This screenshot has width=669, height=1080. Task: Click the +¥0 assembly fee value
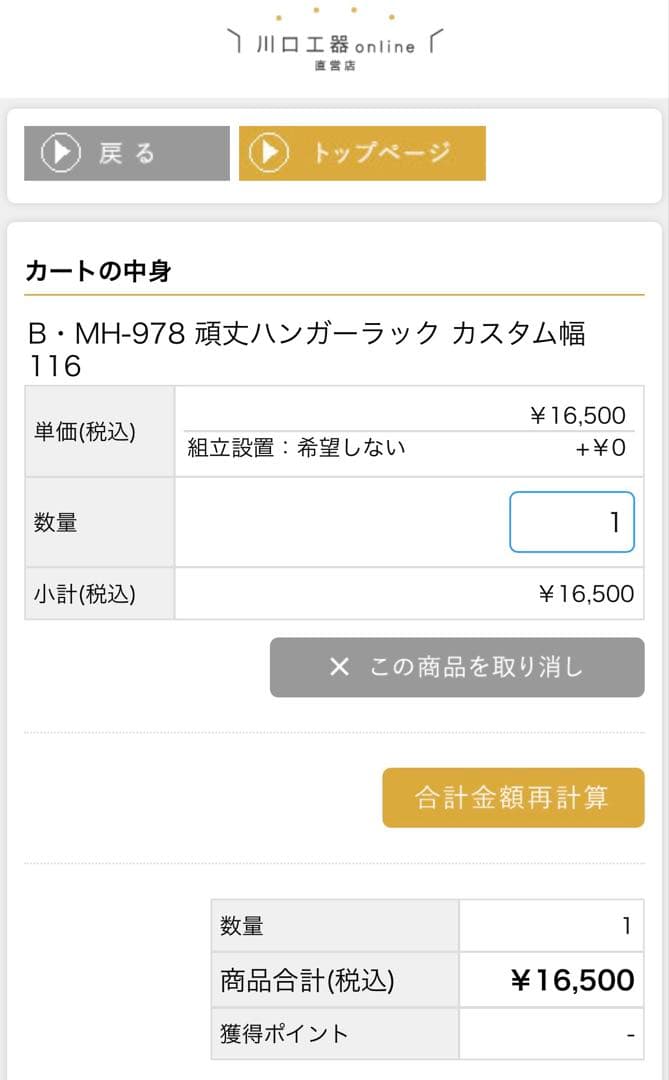pos(616,448)
